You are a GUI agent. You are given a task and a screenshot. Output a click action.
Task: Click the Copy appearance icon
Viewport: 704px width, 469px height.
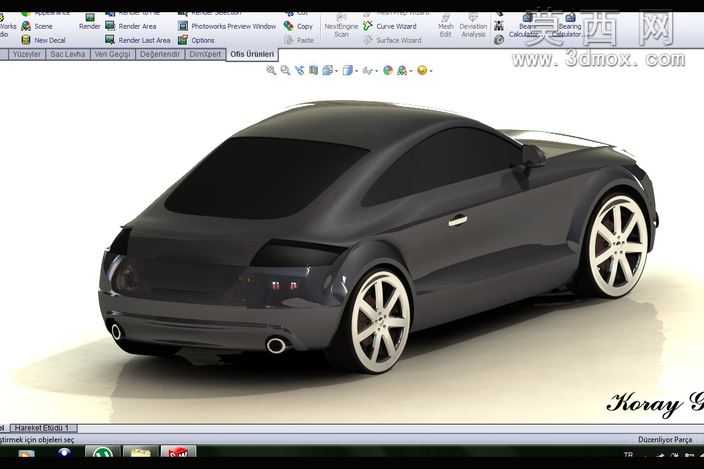click(288, 26)
